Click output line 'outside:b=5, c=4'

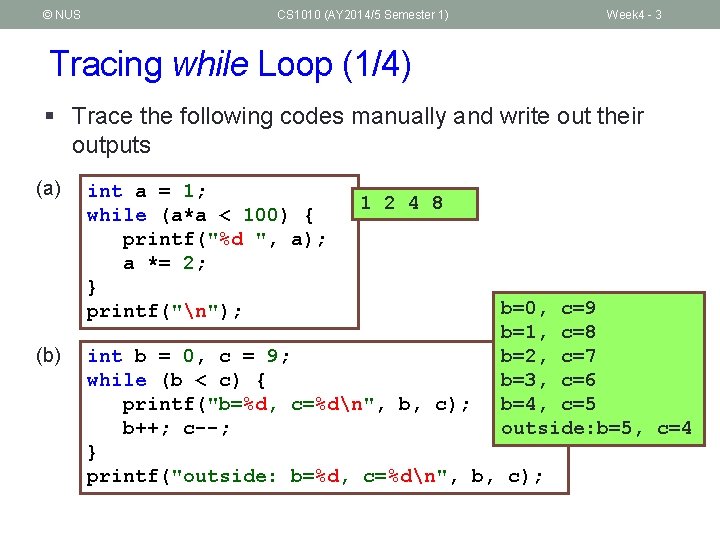point(596,428)
